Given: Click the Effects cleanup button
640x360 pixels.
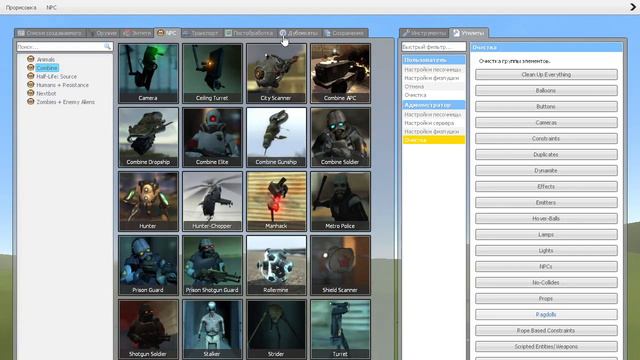Looking at the screenshot, I should pyautogui.click(x=546, y=187).
